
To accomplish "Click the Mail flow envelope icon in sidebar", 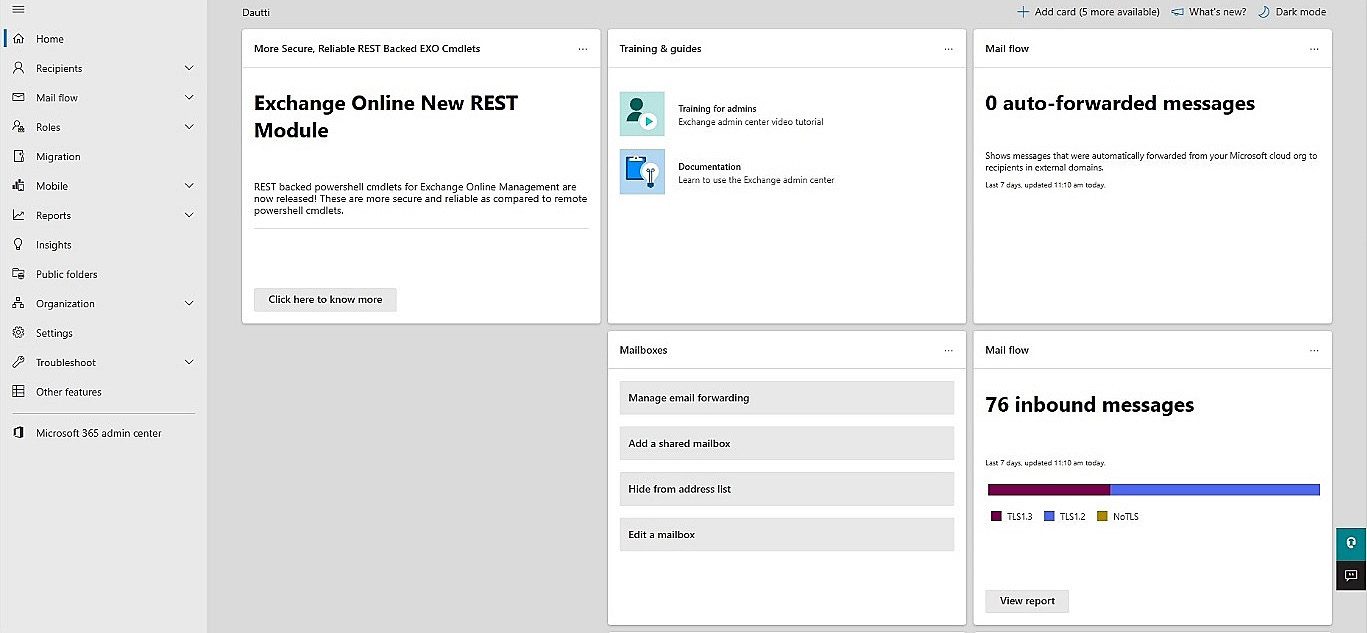I will pos(18,98).
